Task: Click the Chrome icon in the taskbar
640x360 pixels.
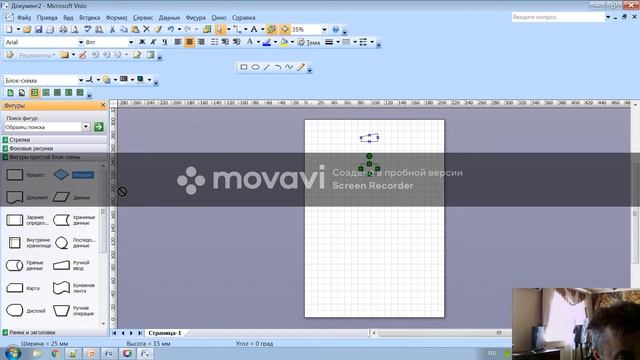Action: click(x=56, y=353)
